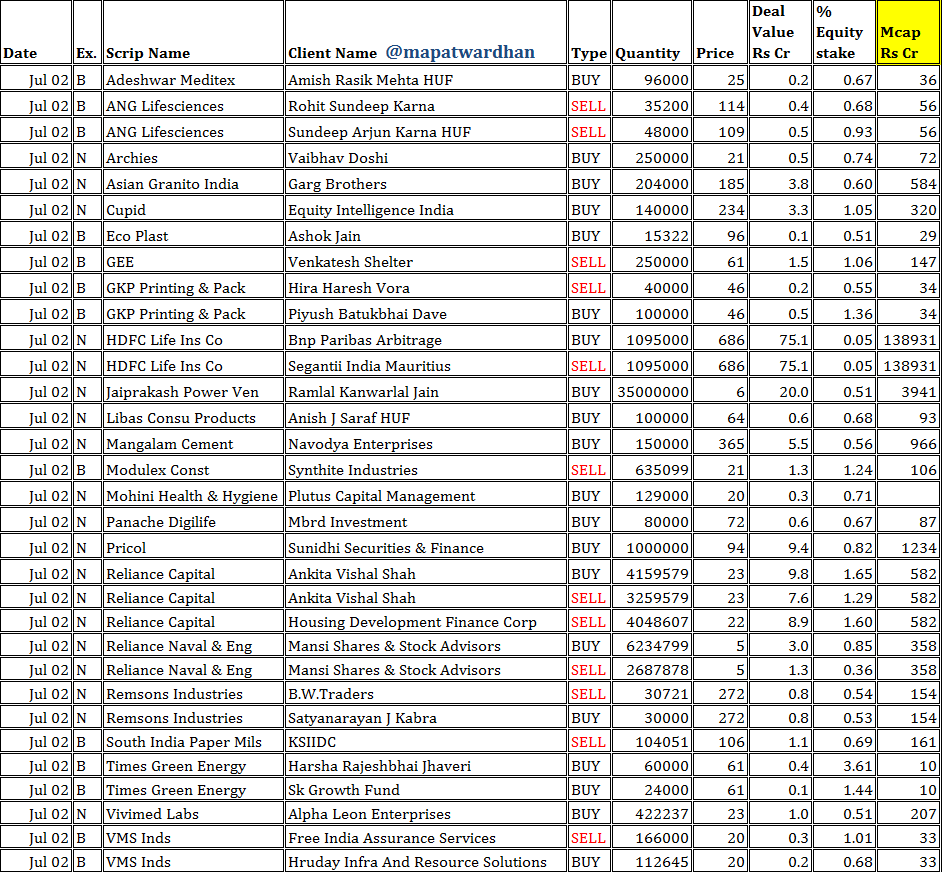Select Asian Granito India cell
942x872 pixels.
pyautogui.click(x=193, y=184)
